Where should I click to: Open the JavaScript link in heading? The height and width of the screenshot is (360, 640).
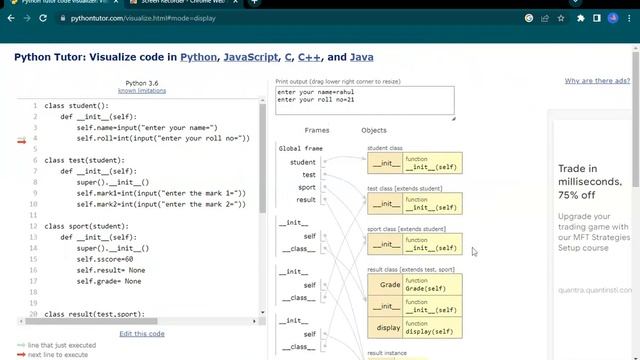pyautogui.click(x=251, y=57)
